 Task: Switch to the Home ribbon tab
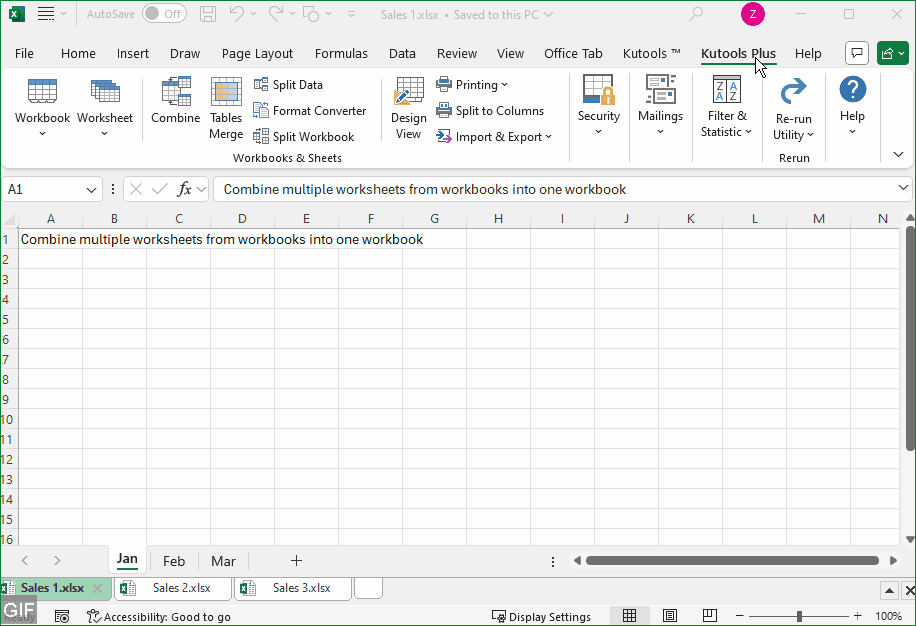pyautogui.click(x=78, y=53)
